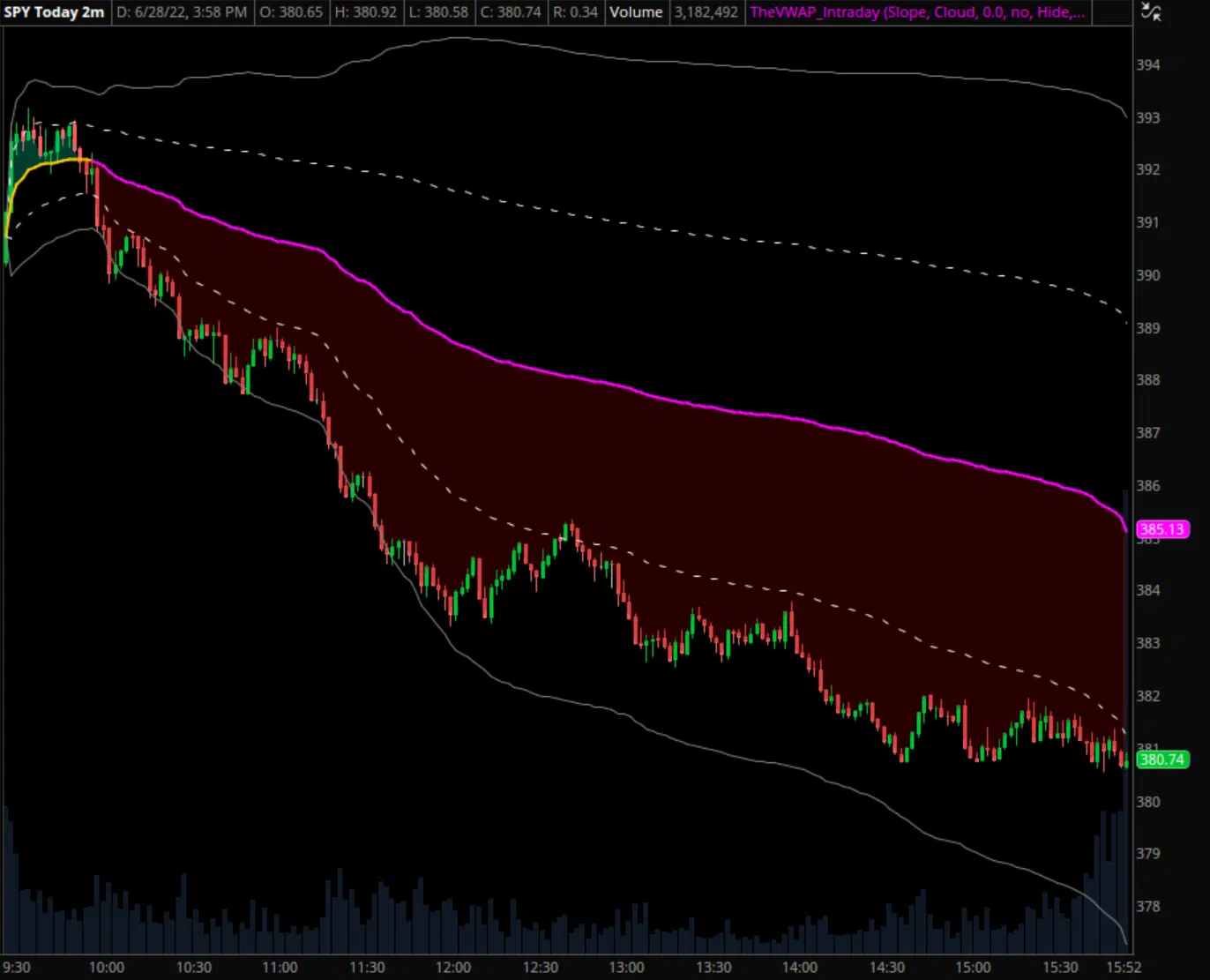This screenshot has height=980, width=1210.
Task: Click the 380 price axis label
Action: tap(1148, 801)
